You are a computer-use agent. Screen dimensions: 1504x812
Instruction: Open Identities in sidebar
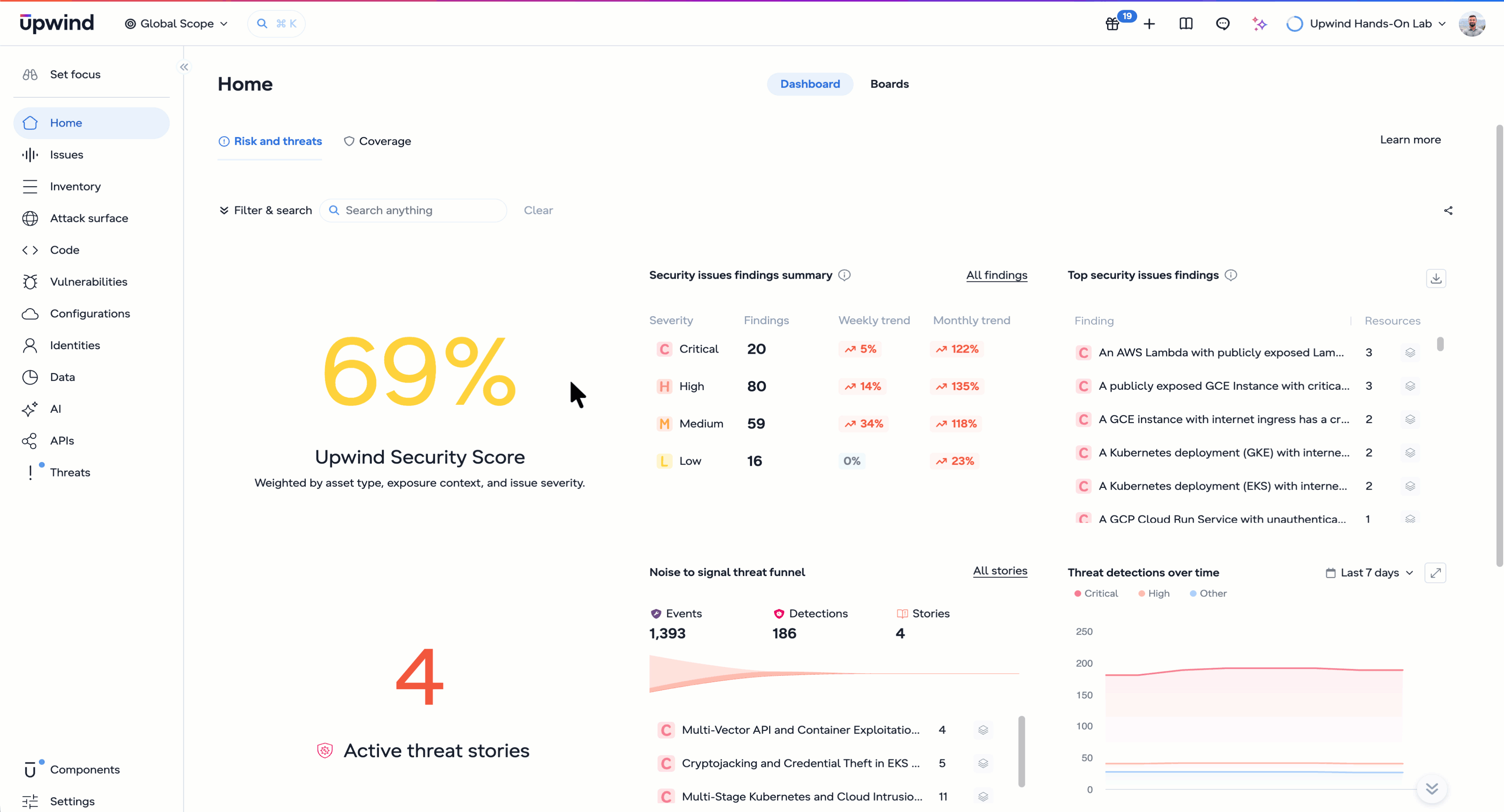pos(91,345)
